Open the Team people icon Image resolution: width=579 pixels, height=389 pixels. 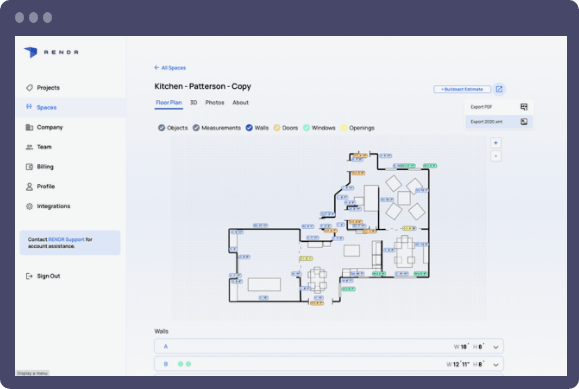[x=29, y=147]
